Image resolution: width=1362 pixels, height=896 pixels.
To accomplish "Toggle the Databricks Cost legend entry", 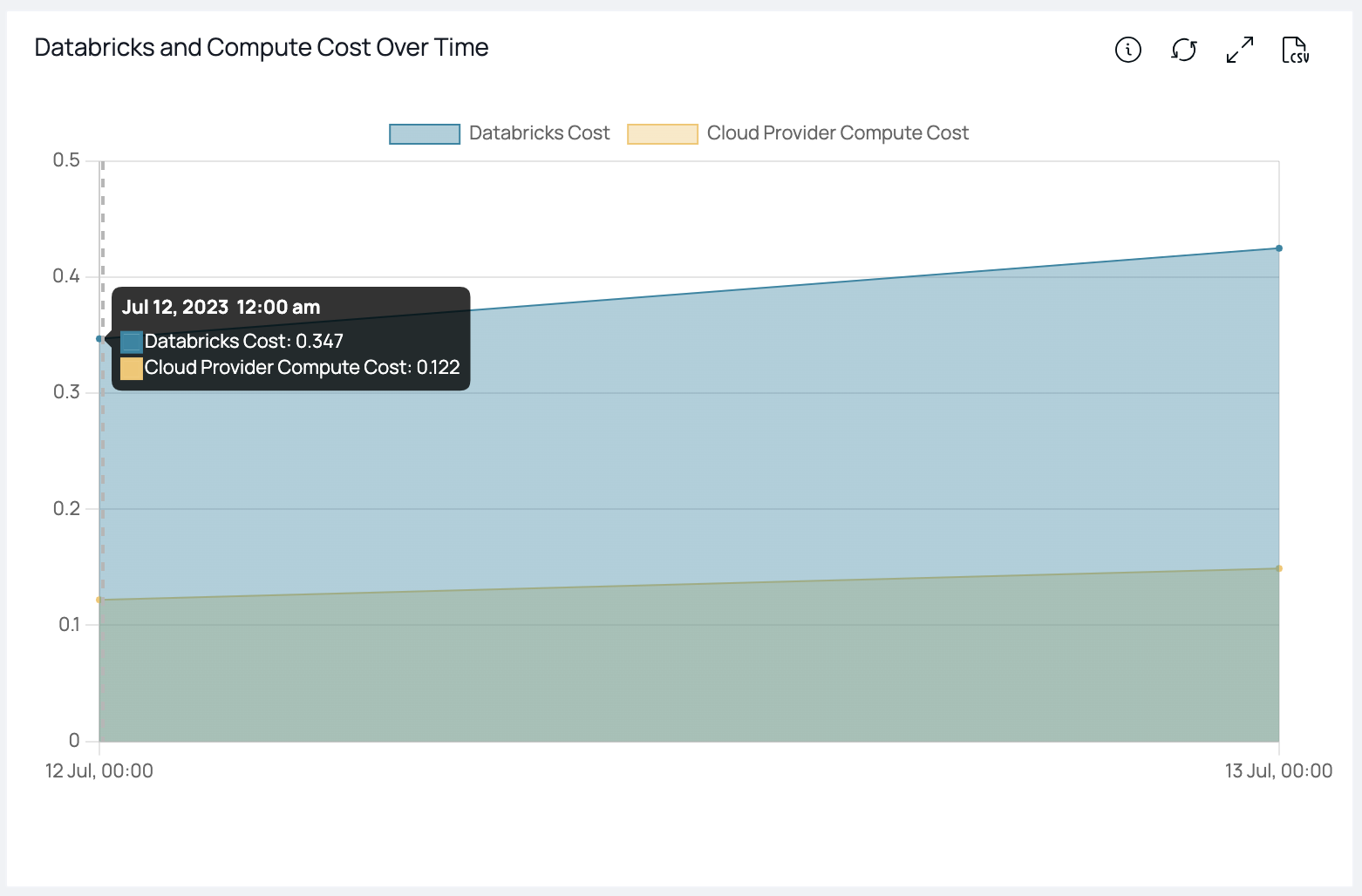I will coord(540,132).
